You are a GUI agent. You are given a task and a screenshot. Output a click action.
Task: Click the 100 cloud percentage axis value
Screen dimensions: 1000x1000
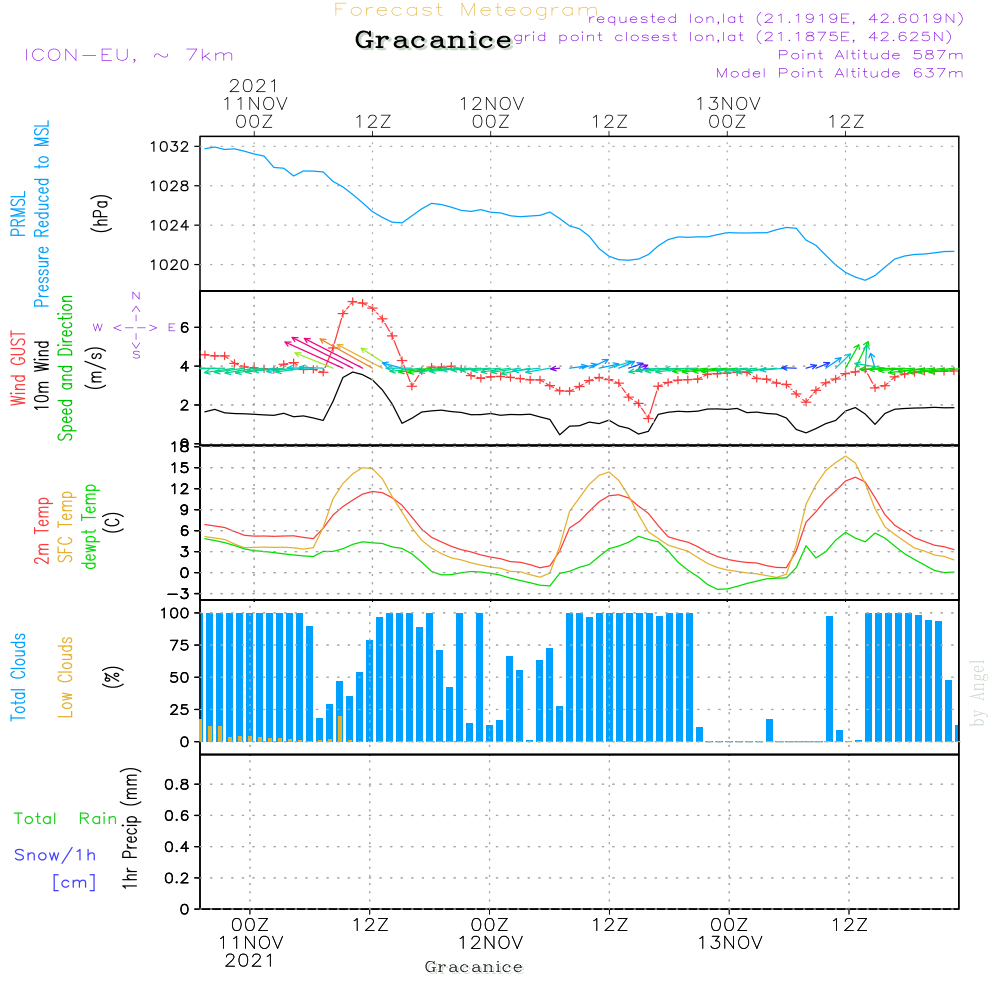pos(174,613)
